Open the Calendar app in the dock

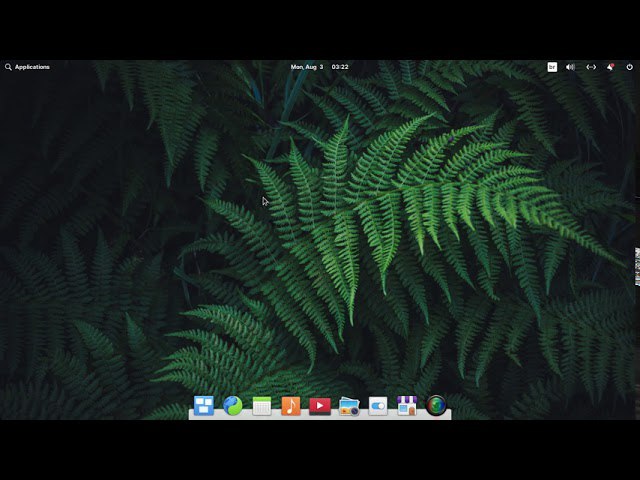[262, 406]
